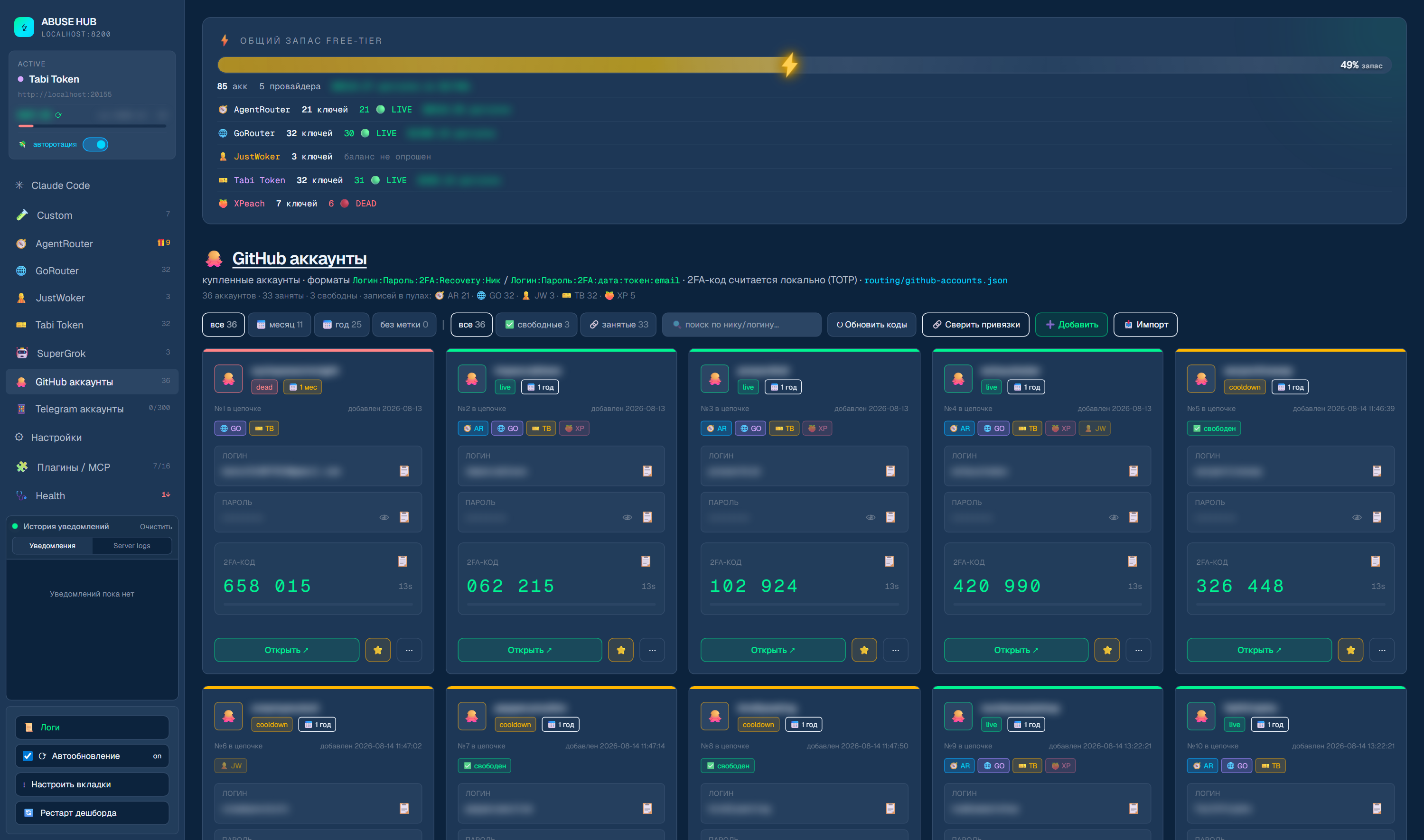Star account №4 as favorite
Image resolution: width=1424 pixels, height=840 pixels.
1107,650
